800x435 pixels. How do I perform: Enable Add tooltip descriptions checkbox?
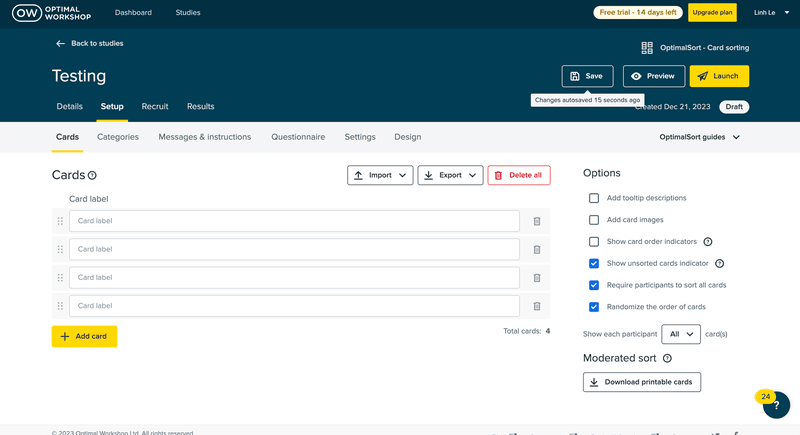coord(594,198)
